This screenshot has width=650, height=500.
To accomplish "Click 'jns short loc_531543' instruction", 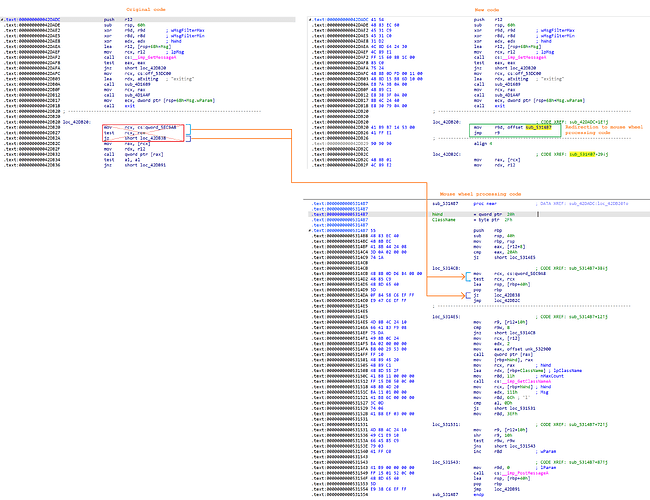I will 504,446.
